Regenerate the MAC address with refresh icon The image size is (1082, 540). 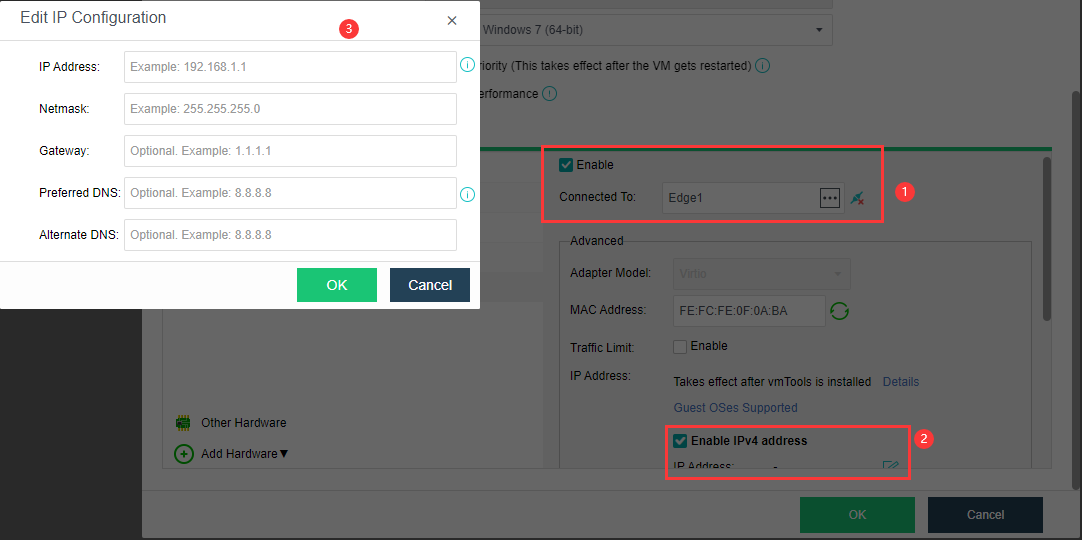pyautogui.click(x=839, y=311)
